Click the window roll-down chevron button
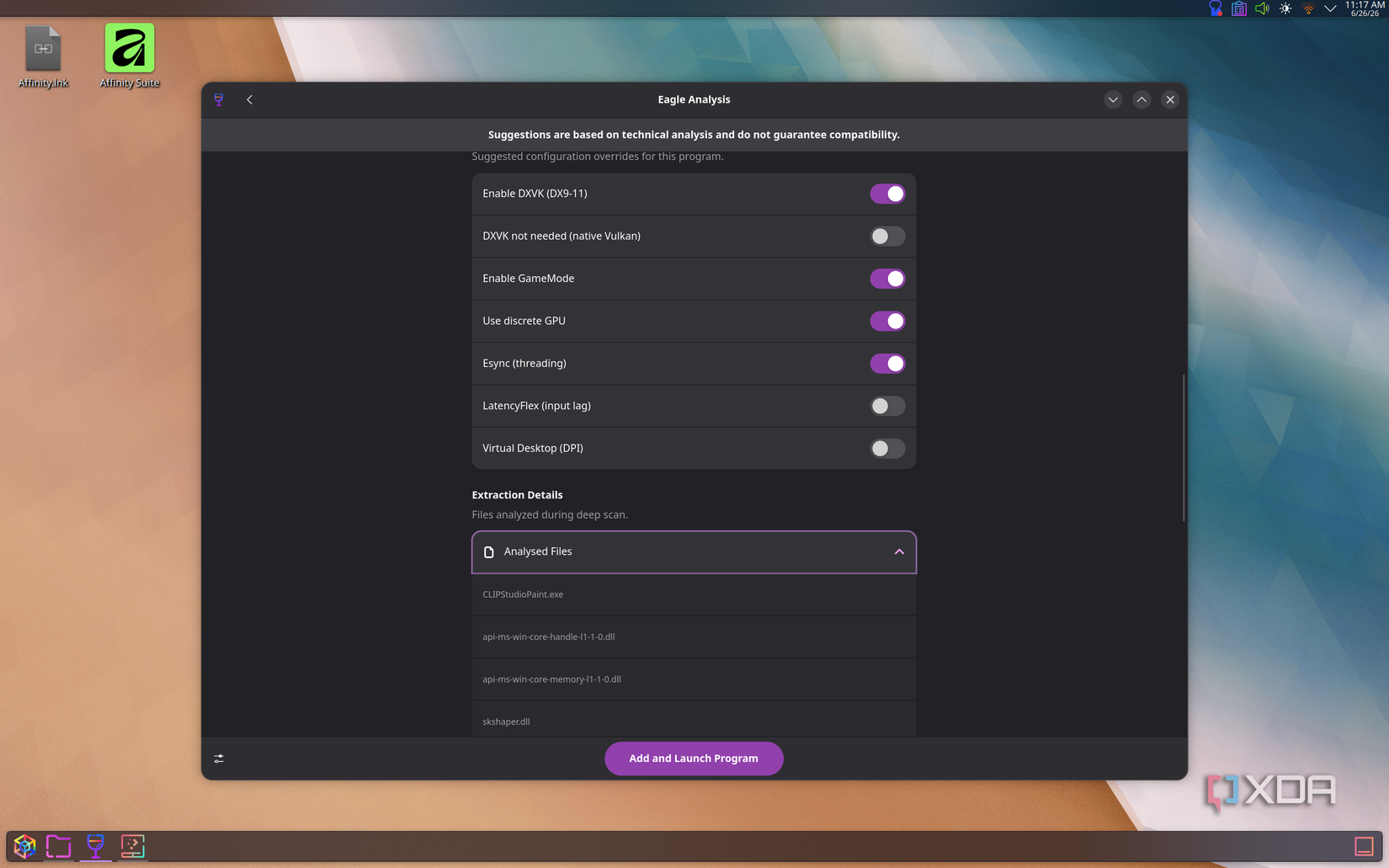The width and height of the screenshot is (1389, 868). (x=1113, y=99)
